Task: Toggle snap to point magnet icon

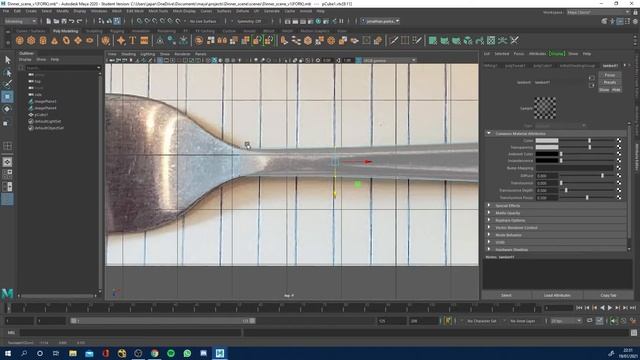Action: pyautogui.click(x=155, y=21)
